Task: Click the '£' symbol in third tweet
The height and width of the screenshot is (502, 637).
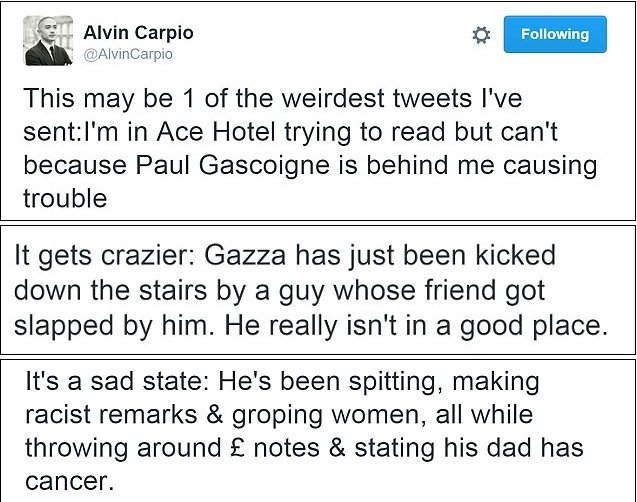Action: click(x=237, y=448)
